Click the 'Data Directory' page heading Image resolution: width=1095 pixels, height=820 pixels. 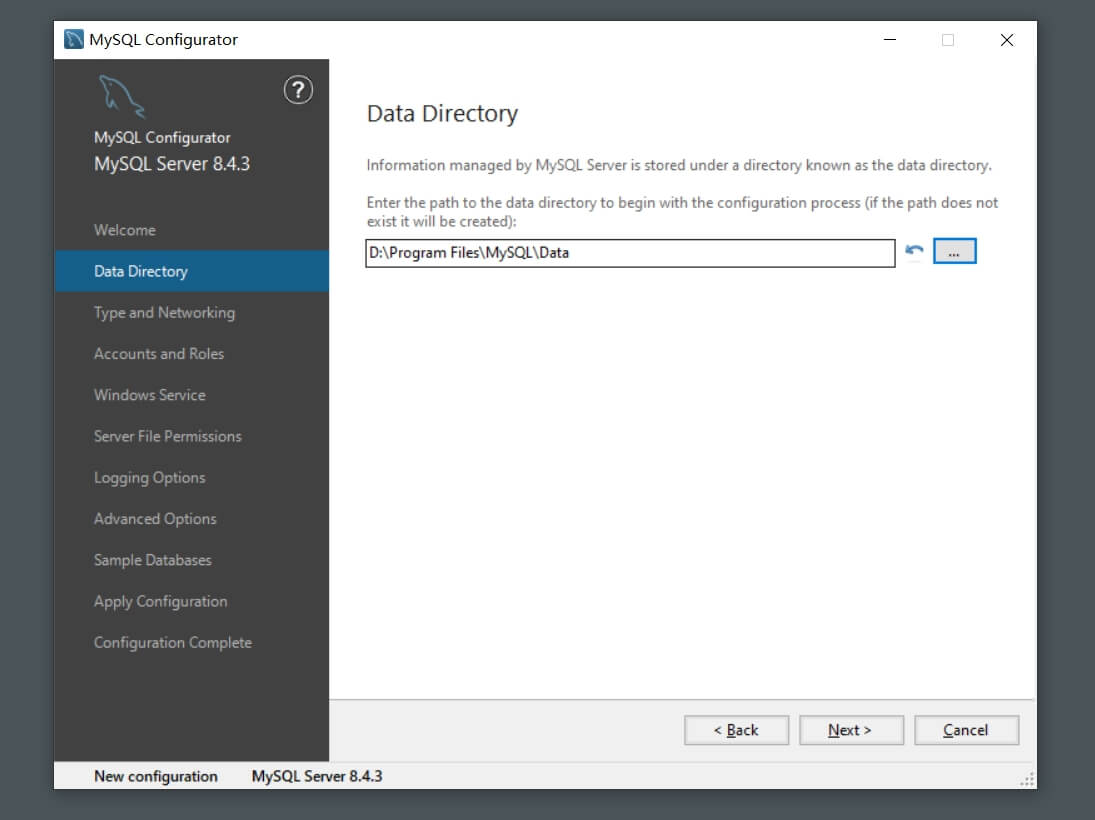pyautogui.click(x=442, y=113)
